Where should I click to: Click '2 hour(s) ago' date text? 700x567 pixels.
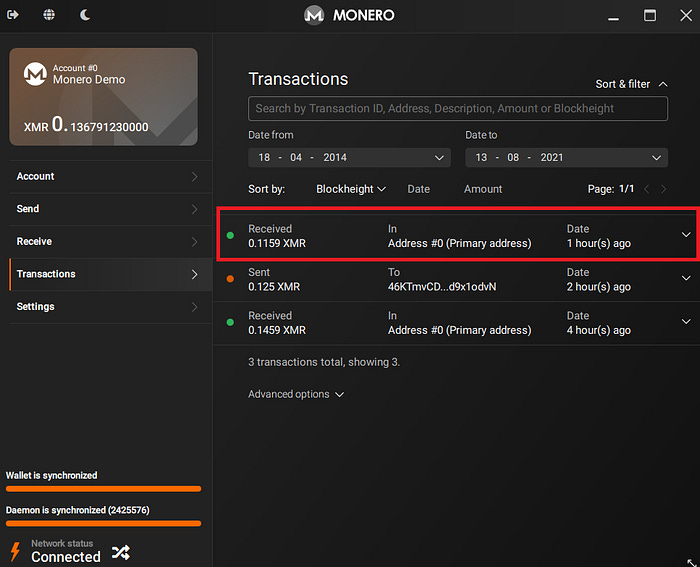pos(599,287)
